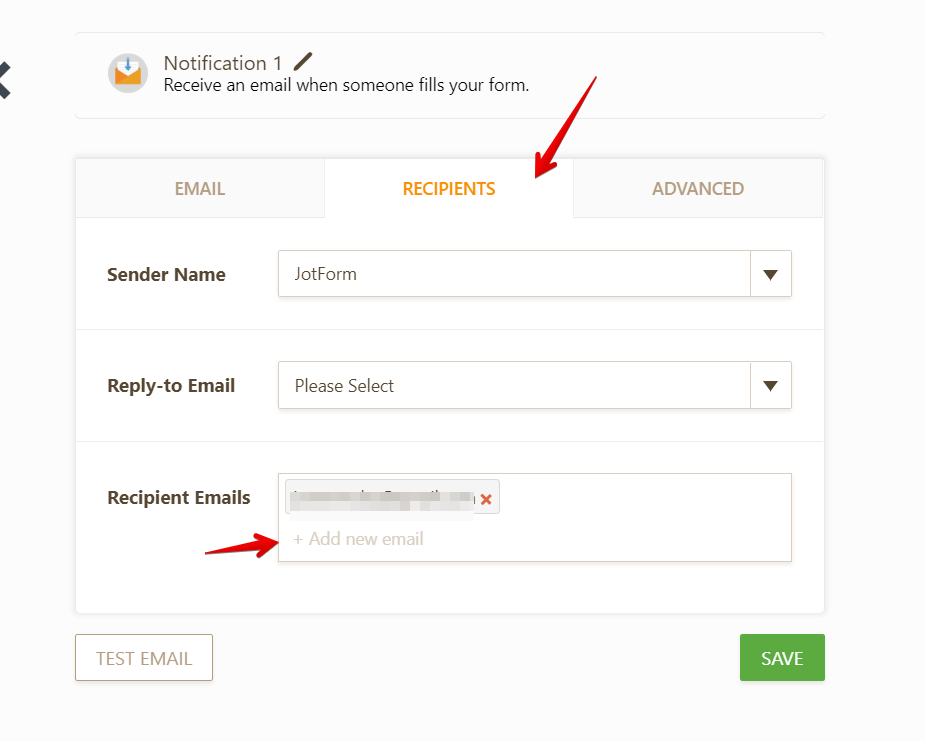Open the Please Select reply-to field
Viewport: 925px width, 741px height.
click(x=514, y=385)
